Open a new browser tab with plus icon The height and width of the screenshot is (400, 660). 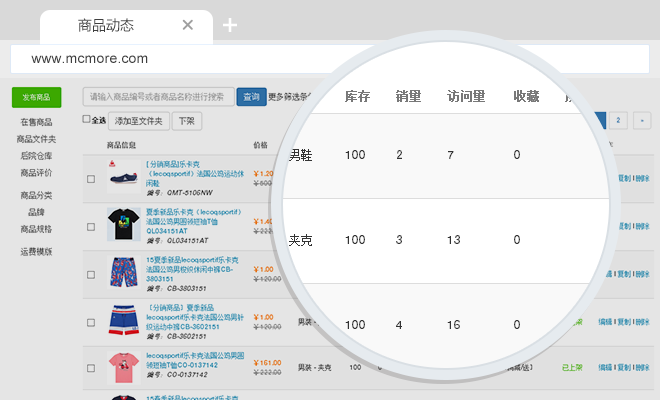(x=230, y=25)
